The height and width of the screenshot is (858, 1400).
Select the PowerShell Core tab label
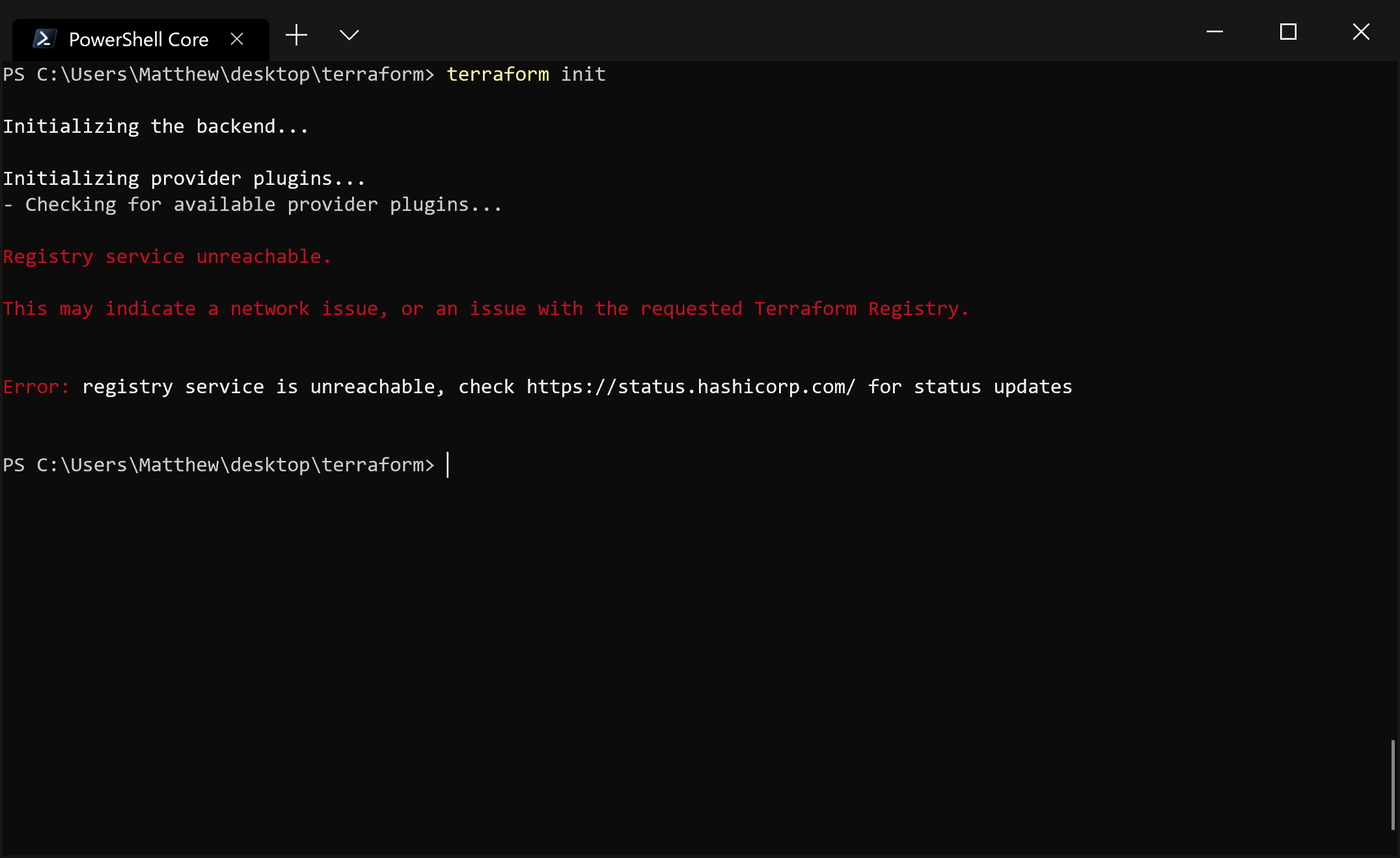click(x=139, y=40)
